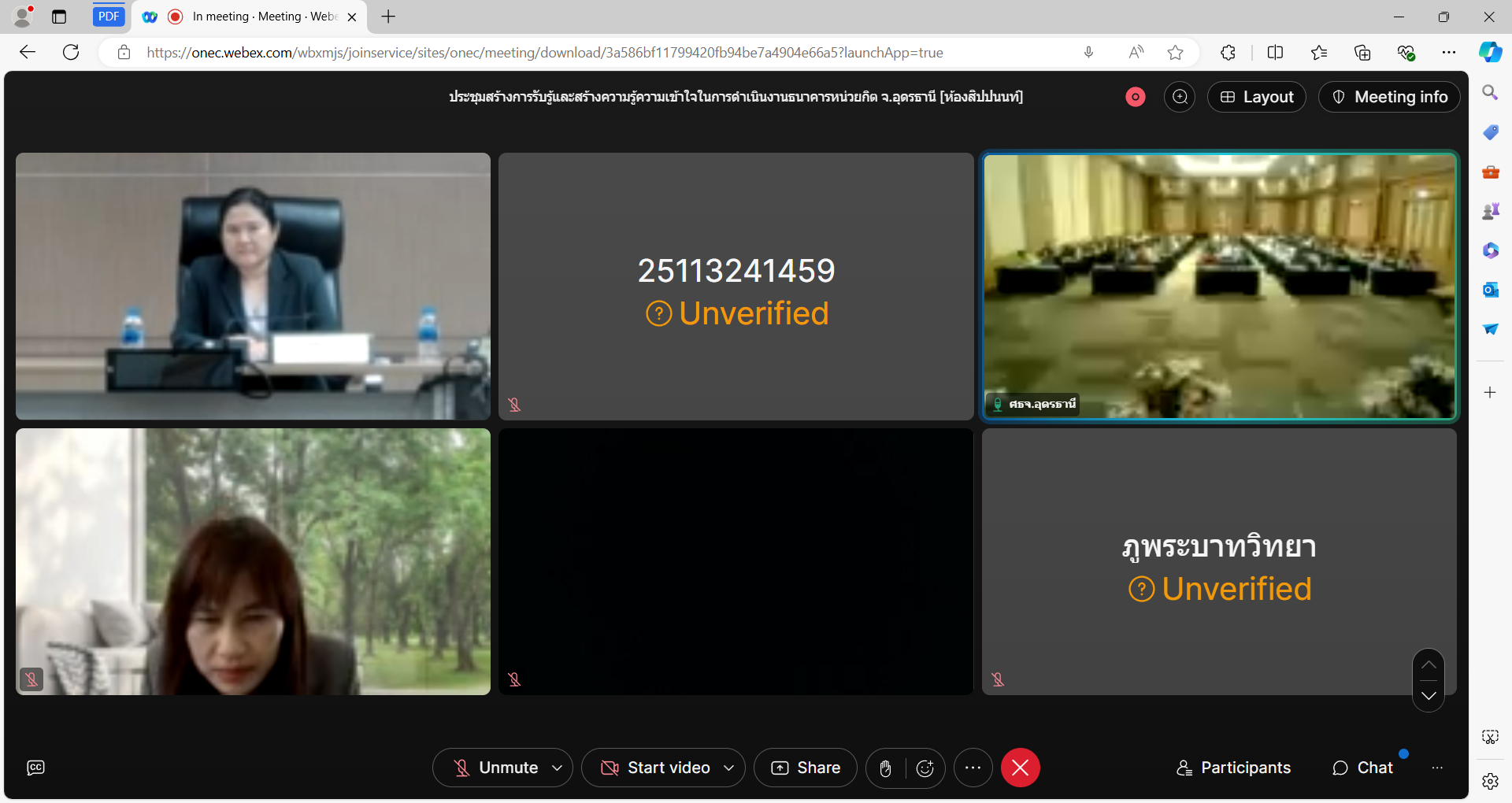Unmute the microphone
Viewport: 1512px width, 803px height.
coord(495,768)
